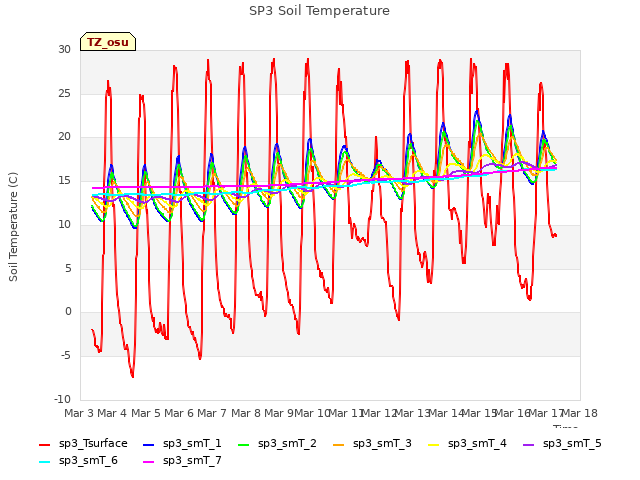
Task: Click the 0 y-axis tick label
Action: coord(68,312)
